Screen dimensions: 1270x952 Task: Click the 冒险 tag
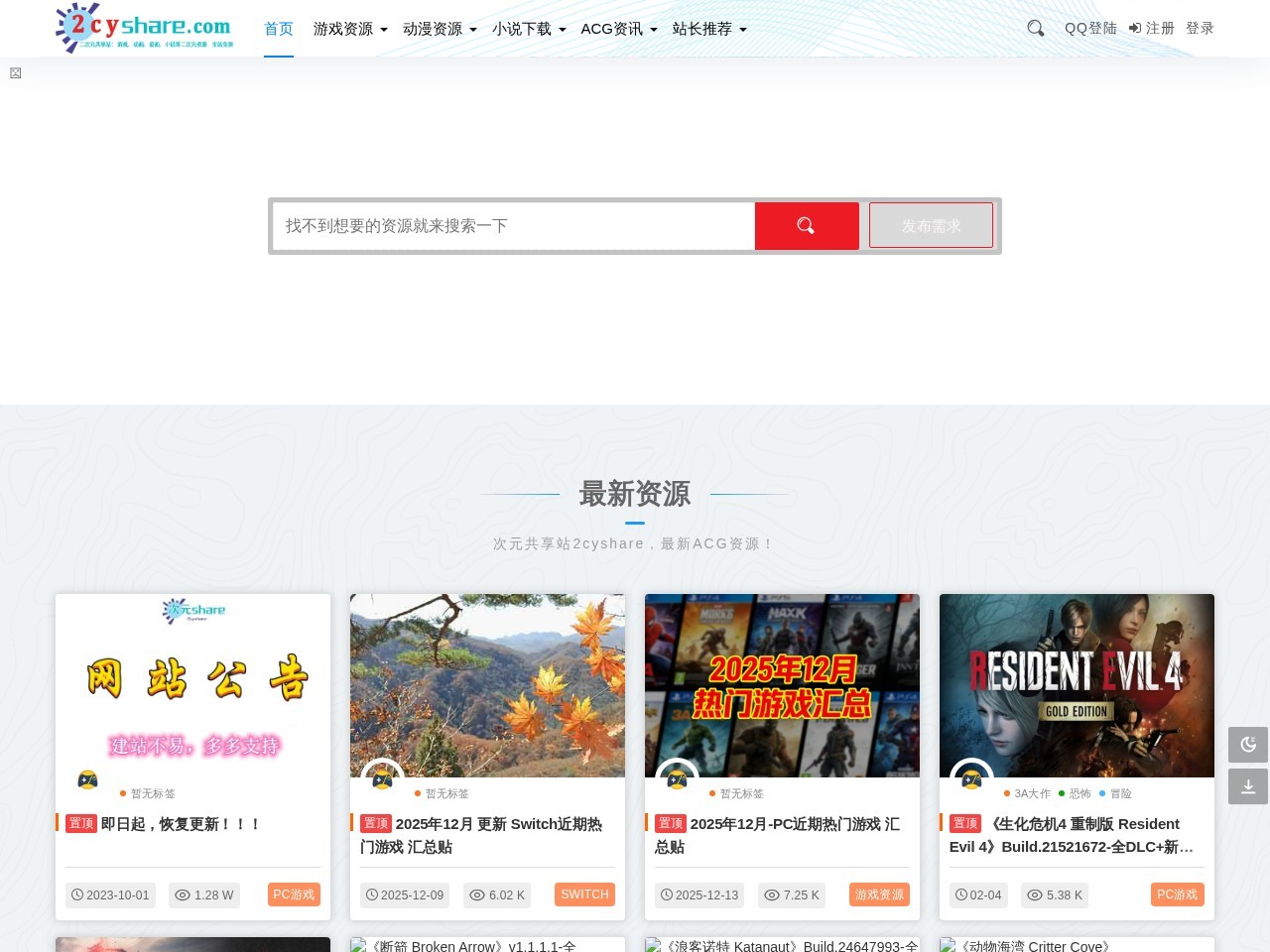(x=1115, y=793)
